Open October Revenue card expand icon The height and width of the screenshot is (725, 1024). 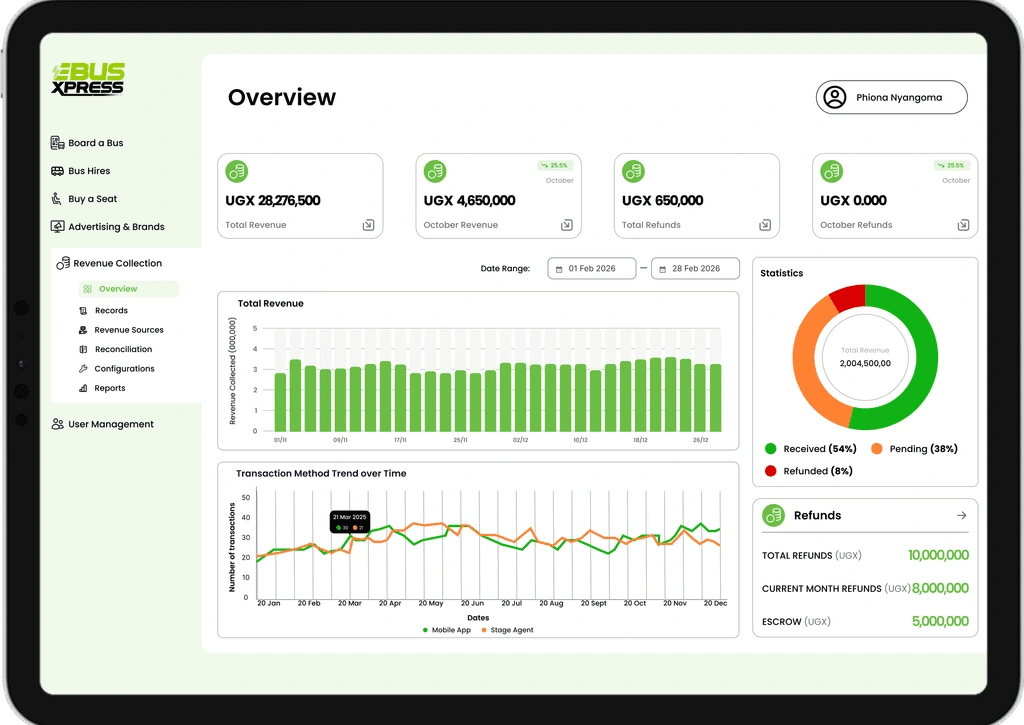567,225
